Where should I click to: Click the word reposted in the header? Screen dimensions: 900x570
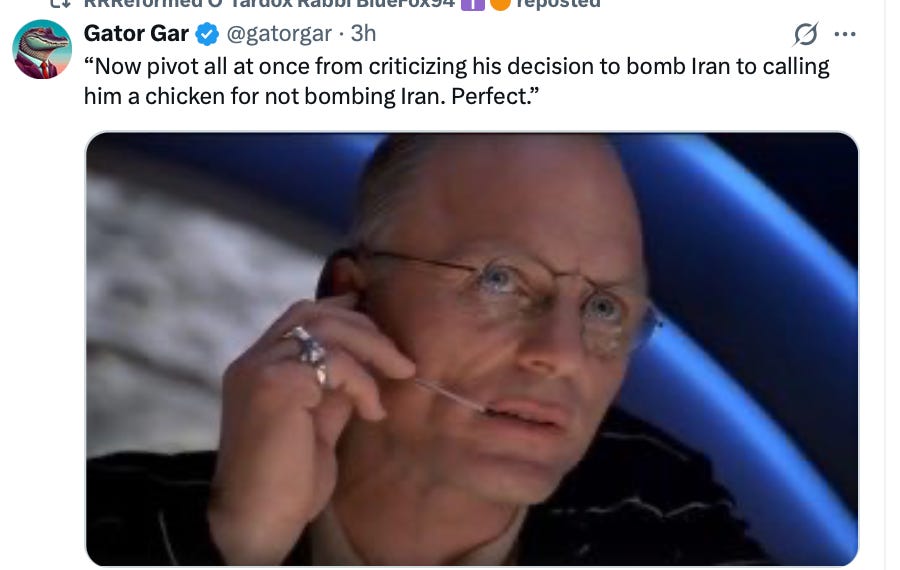click(x=558, y=4)
